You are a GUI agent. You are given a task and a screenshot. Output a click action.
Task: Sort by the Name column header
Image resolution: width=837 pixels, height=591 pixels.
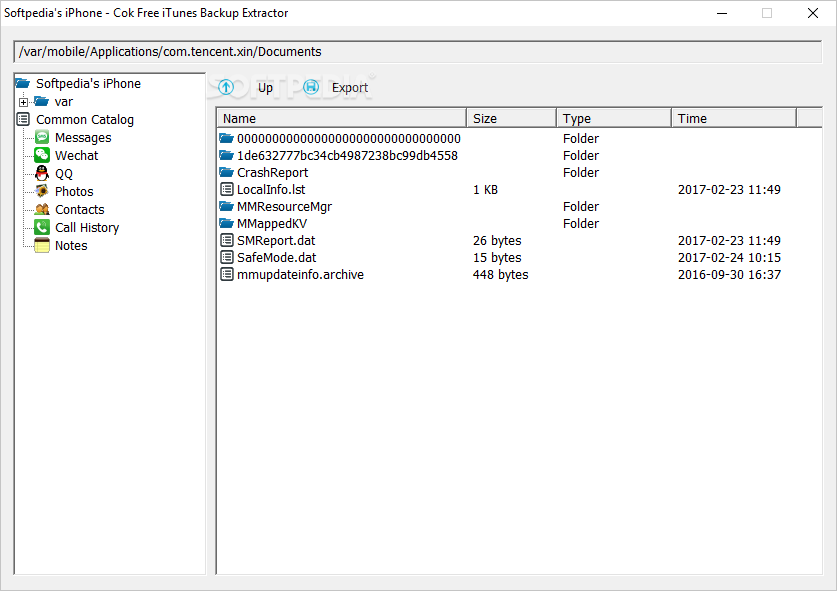[x=341, y=118]
